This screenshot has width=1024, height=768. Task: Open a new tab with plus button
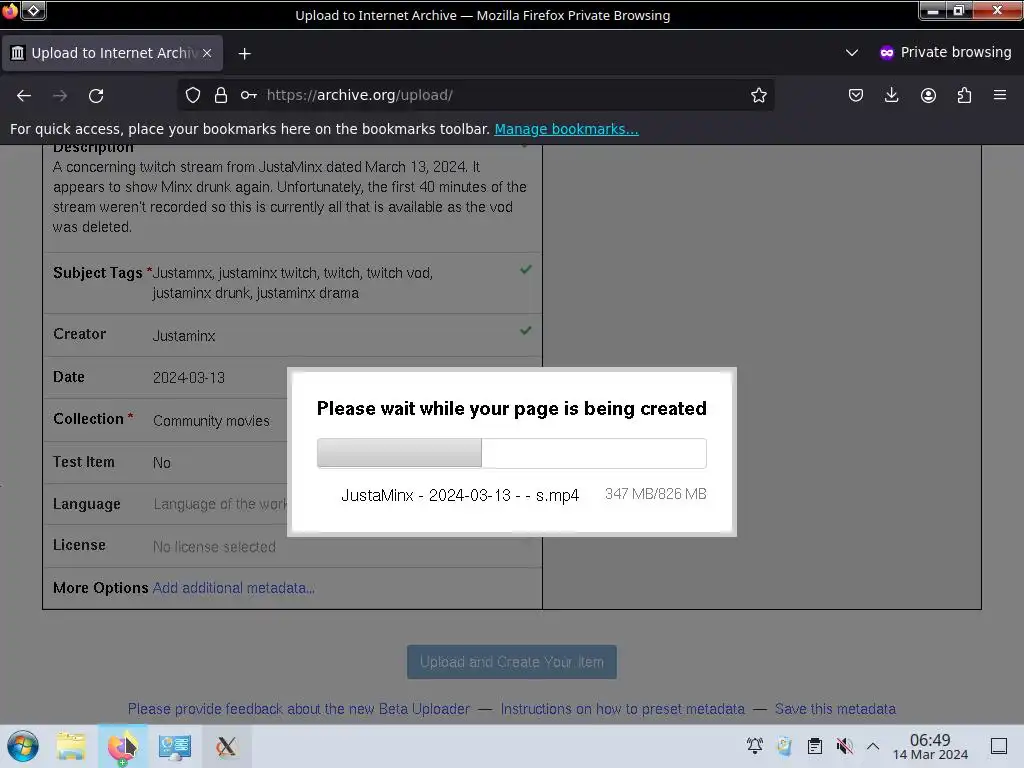click(244, 54)
